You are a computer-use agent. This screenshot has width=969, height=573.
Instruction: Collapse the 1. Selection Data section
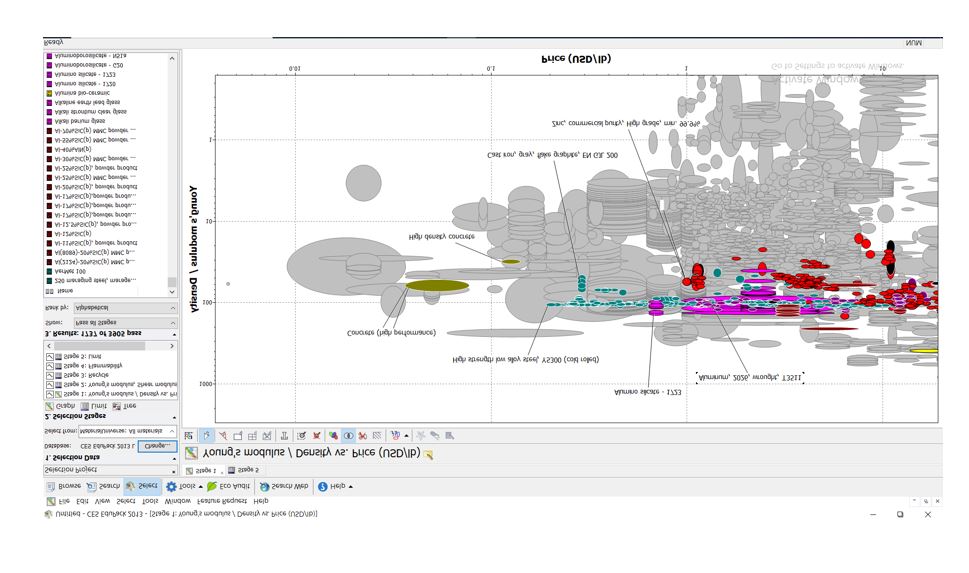point(174,459)
